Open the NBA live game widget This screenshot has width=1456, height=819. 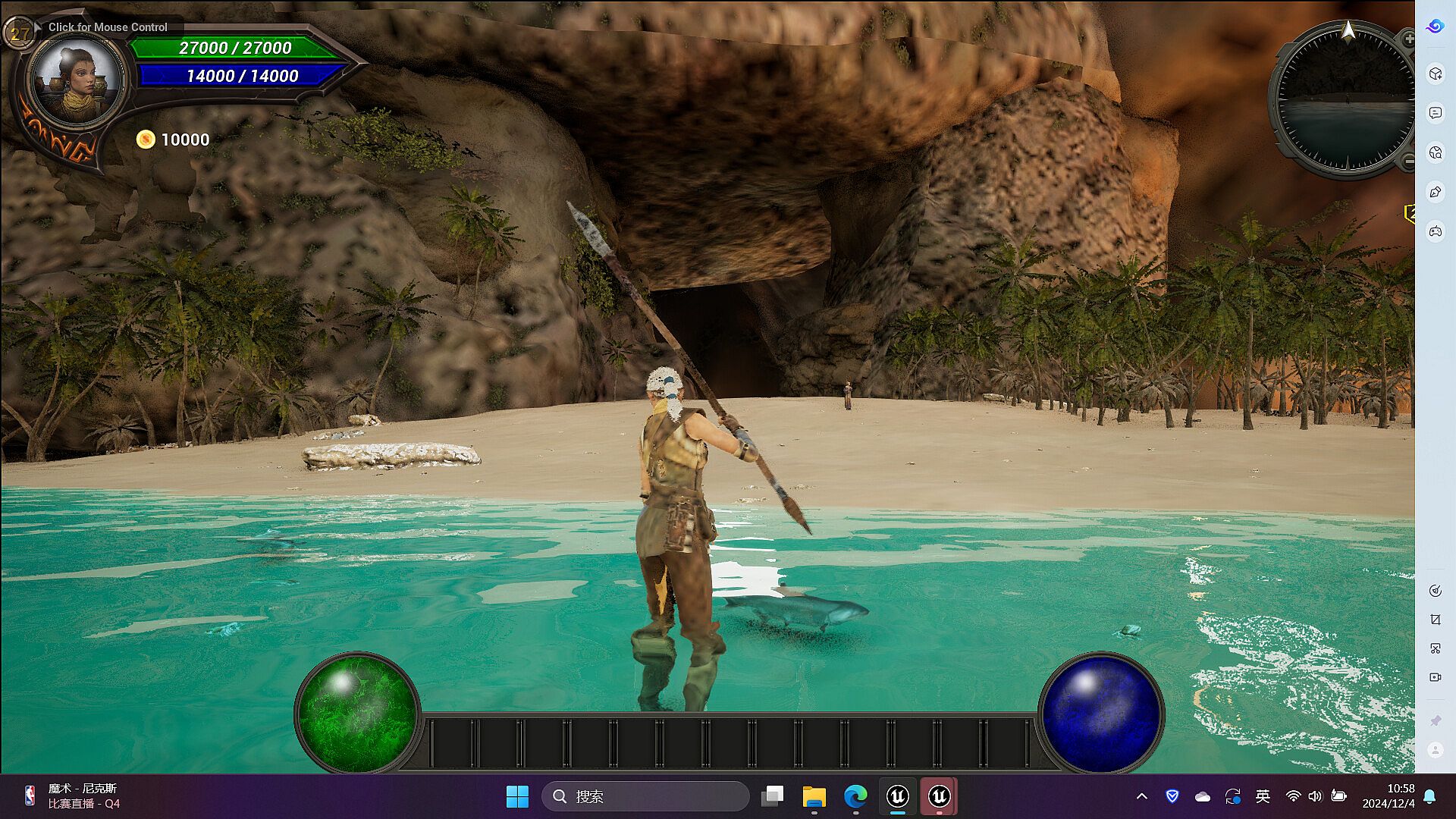coord(72,796)
